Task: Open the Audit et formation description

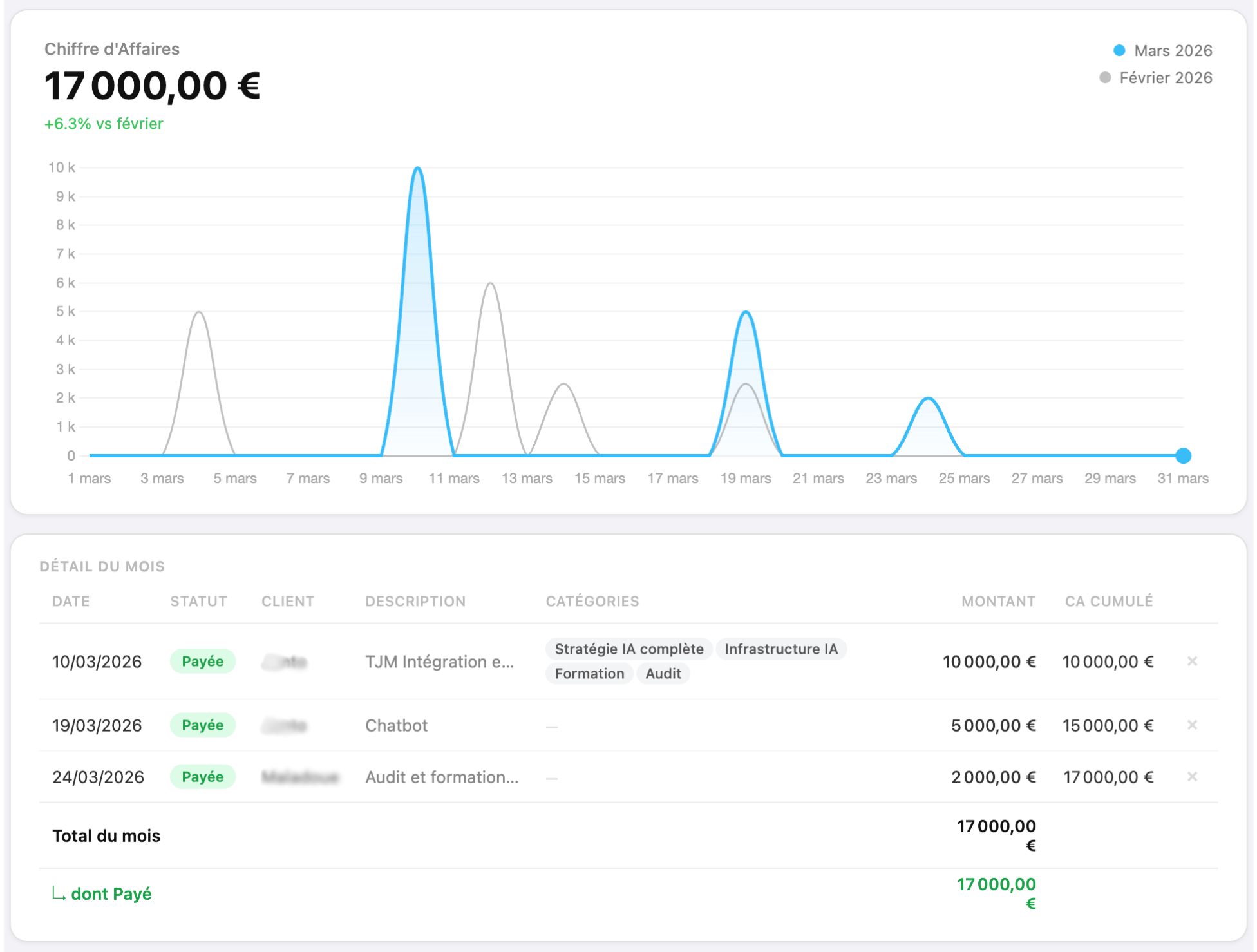Action: 441,777
